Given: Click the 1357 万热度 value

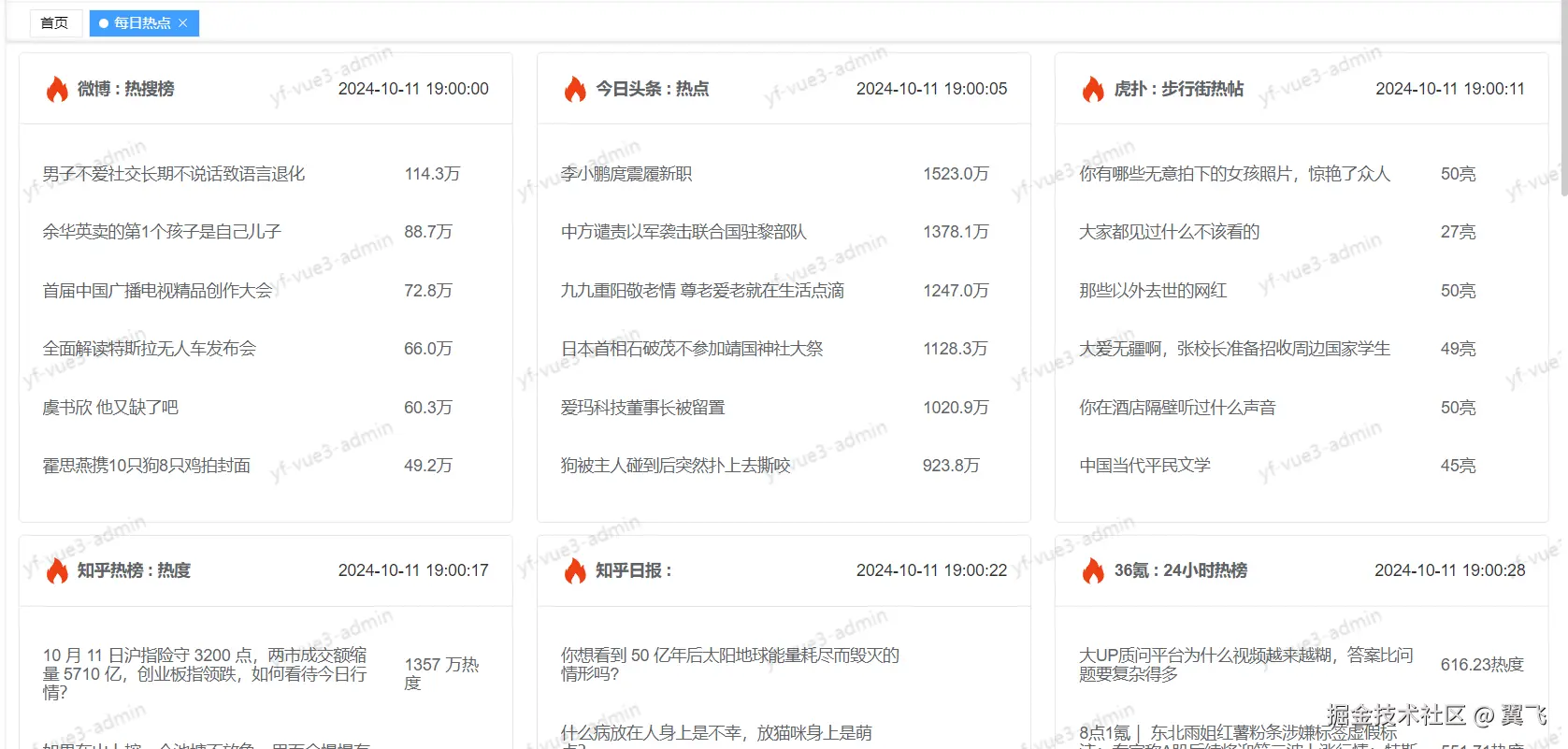Looking at the screenshot, I should [441, 674].
